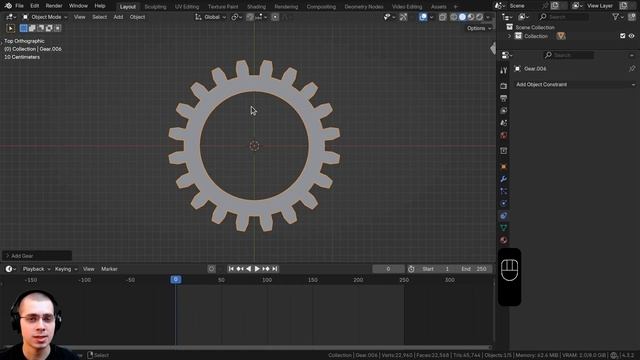Open the World properties tab icon

pos(503,135)
